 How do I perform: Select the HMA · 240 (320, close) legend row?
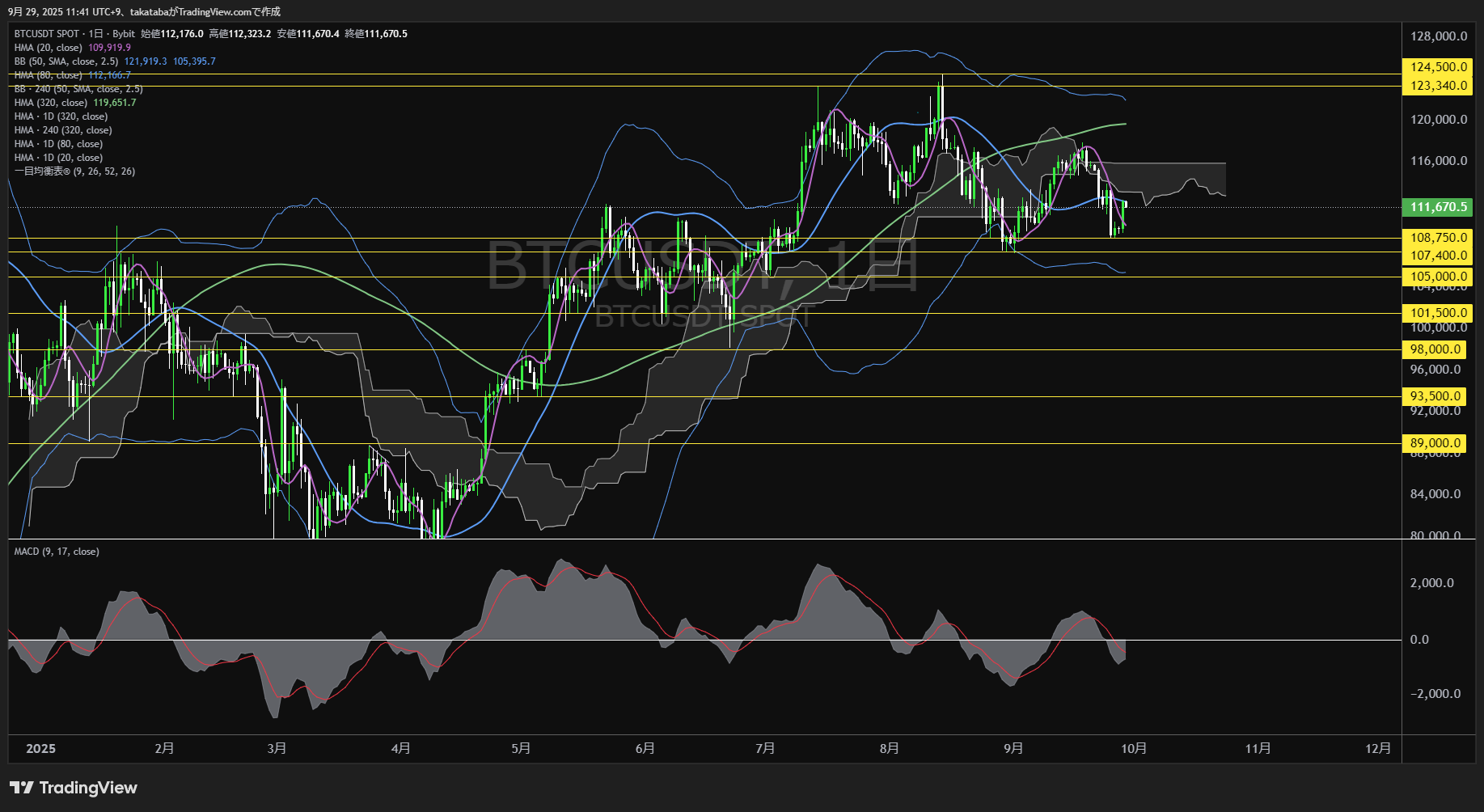(x=63, y=130)
